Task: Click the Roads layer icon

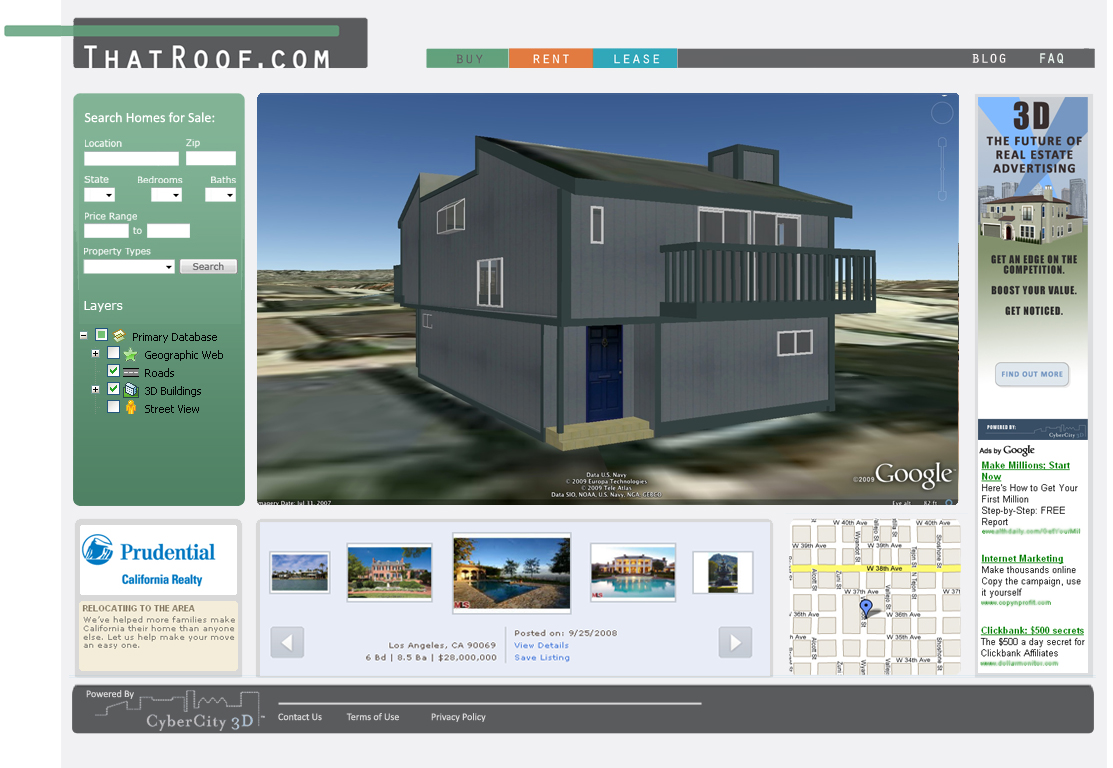Action: pos(131,373)
